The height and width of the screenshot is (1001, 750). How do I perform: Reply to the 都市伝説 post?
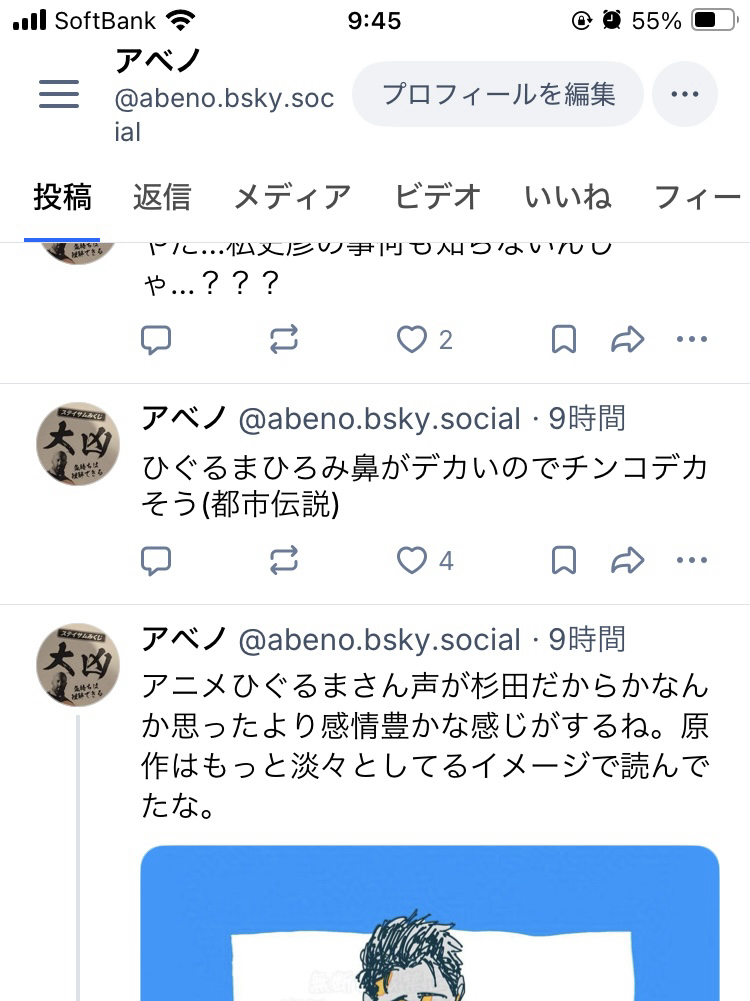(x=155, y=561)
